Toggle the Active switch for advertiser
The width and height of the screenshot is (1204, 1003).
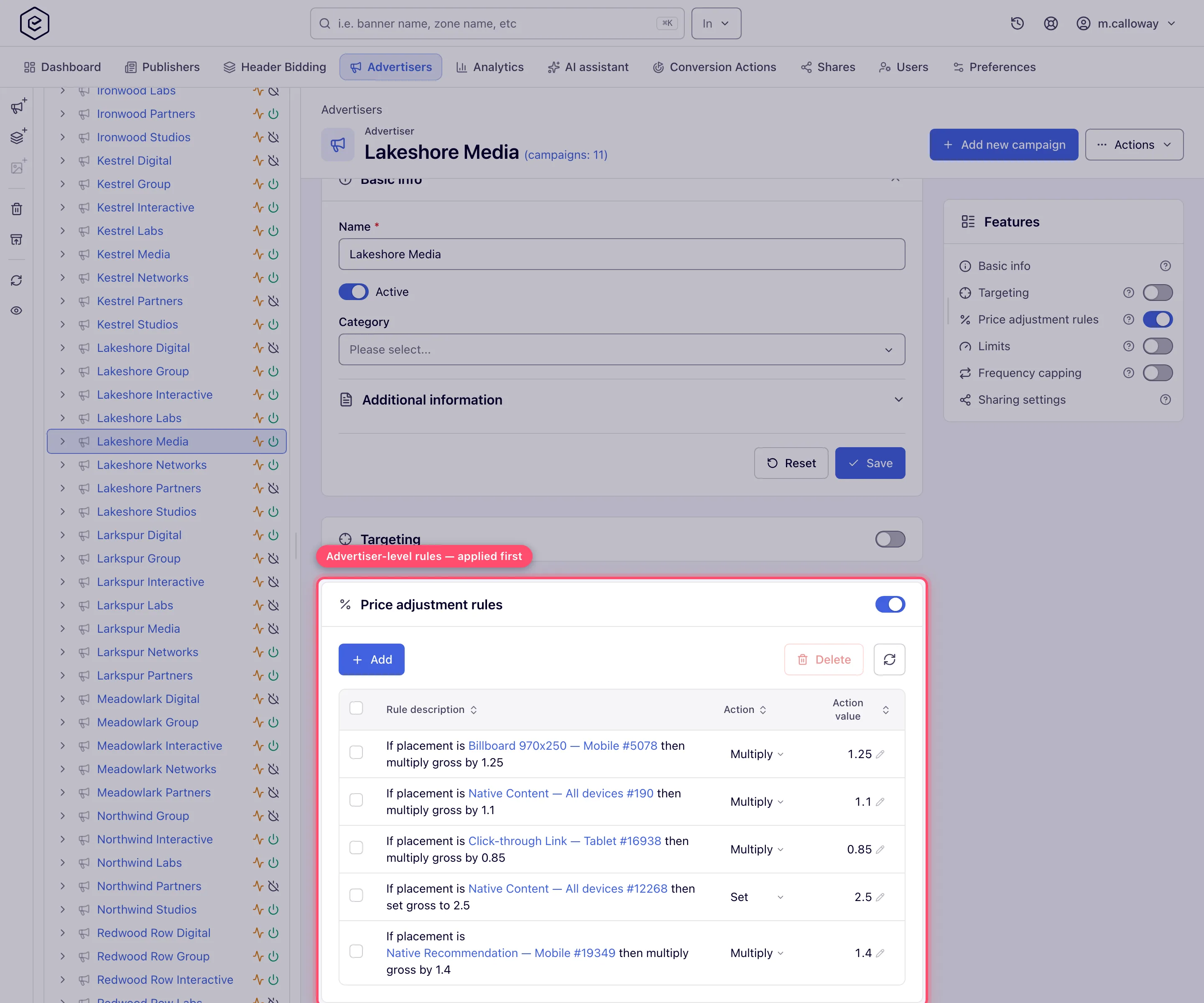[353, 292]
